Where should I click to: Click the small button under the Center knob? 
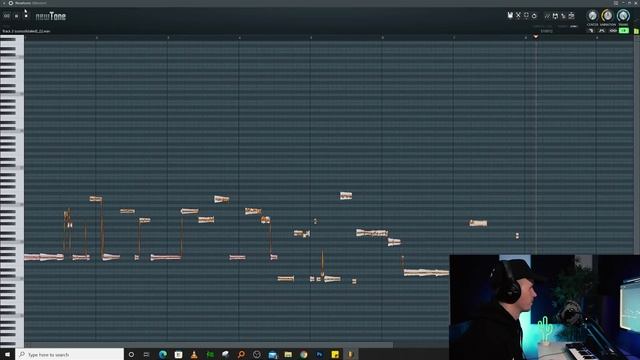(591, 31)
